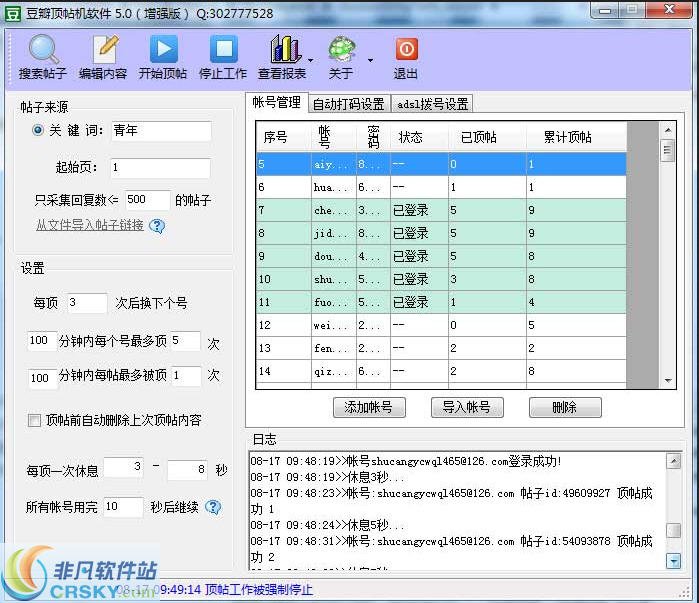Click the 状态 column header

tap(419, 137)
